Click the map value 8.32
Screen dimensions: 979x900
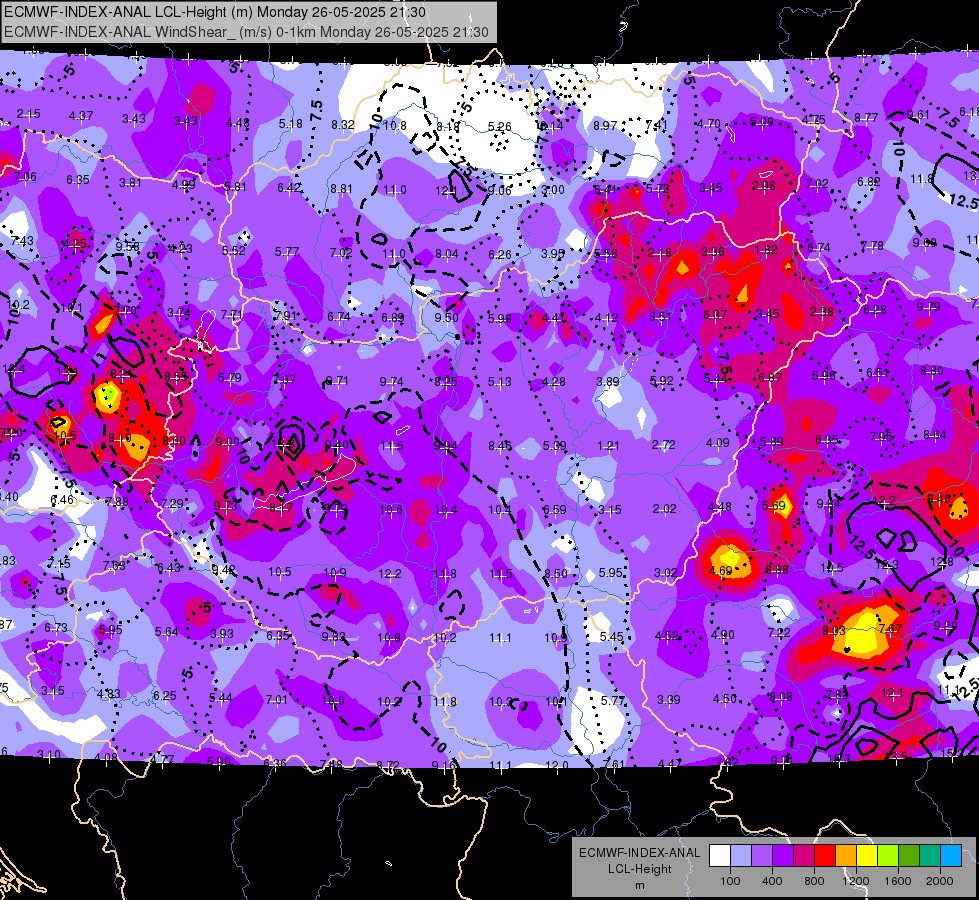(x=343, y=125)
